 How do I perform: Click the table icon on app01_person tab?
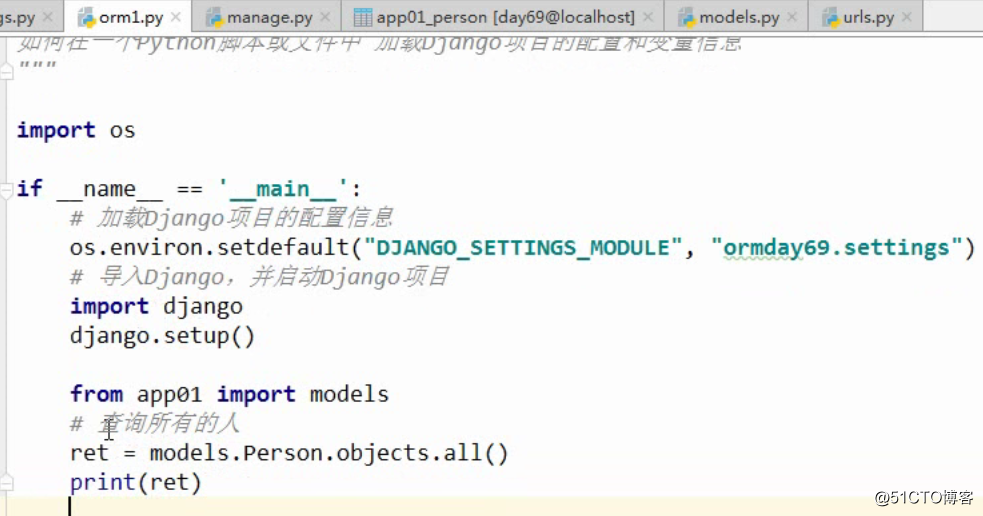[362, 18]
